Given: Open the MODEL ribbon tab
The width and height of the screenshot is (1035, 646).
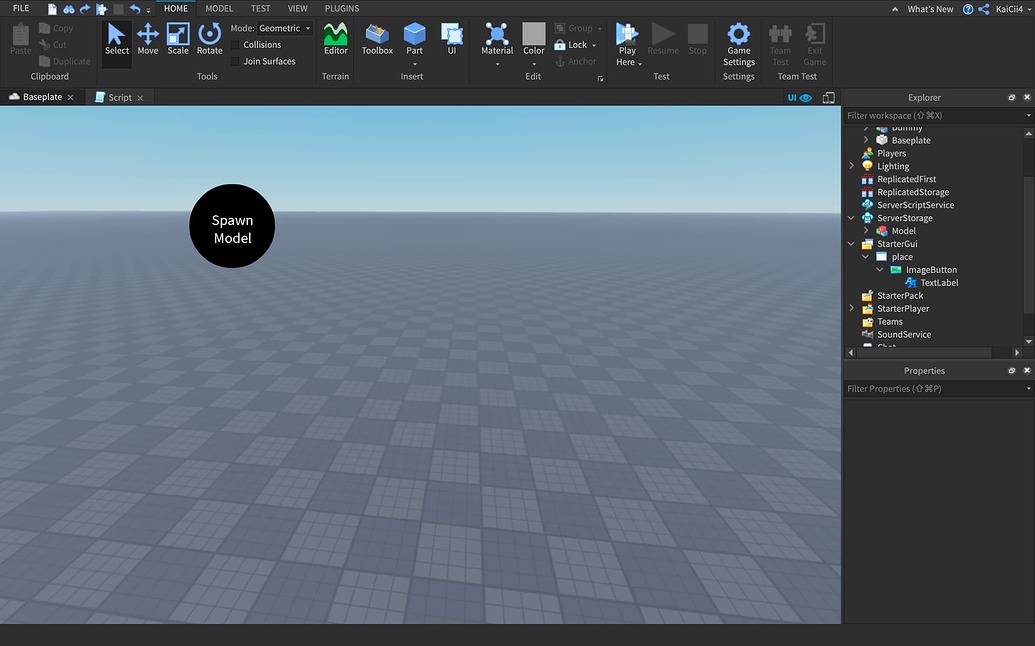Looking at the screenshot, I should [219, 9].
